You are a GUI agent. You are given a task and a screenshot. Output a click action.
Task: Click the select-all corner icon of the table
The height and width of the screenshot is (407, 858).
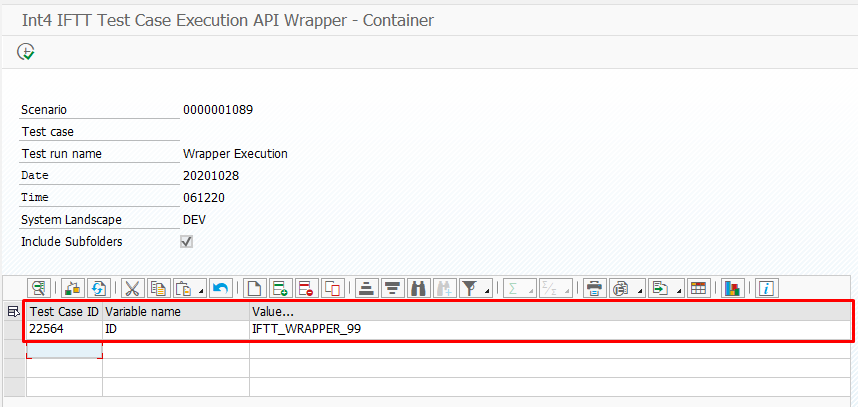point(14,312)
